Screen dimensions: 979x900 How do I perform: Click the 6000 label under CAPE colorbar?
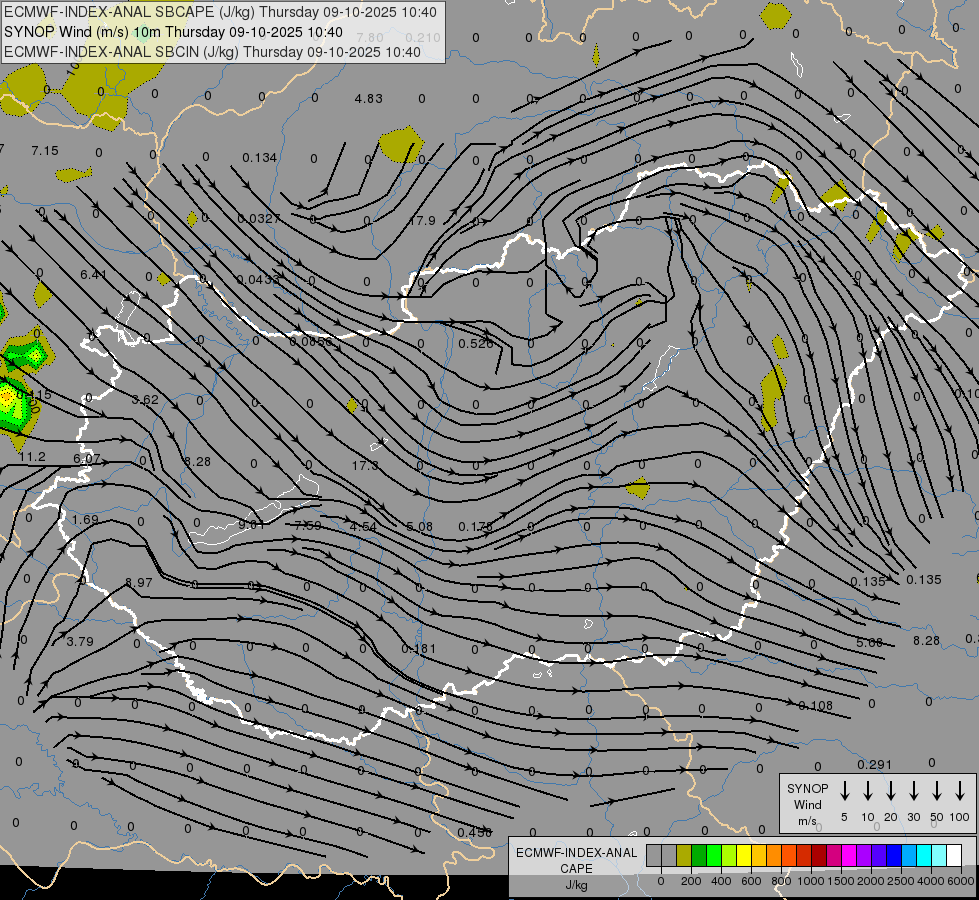(x=960, y=881)
